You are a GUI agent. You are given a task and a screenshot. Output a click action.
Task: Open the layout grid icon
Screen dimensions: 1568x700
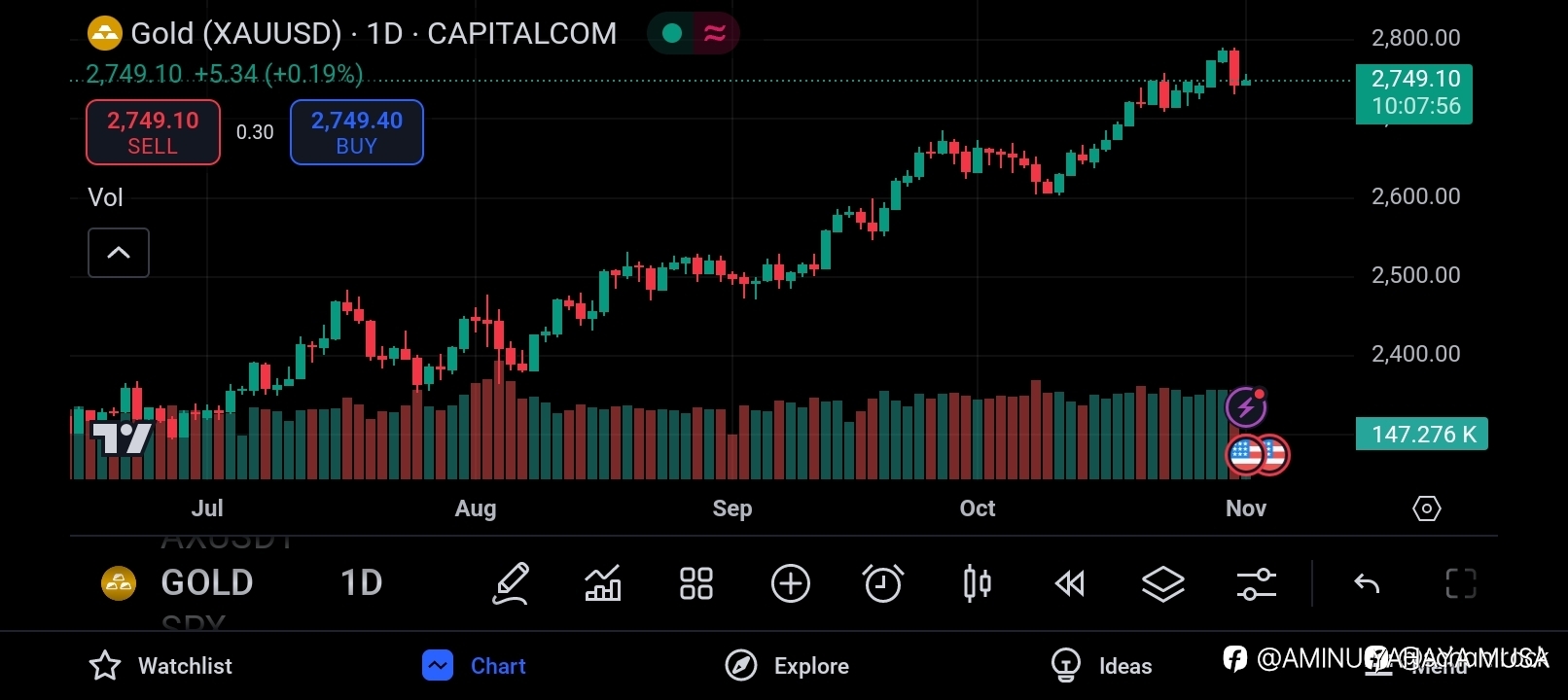click(x=696, y=583)
